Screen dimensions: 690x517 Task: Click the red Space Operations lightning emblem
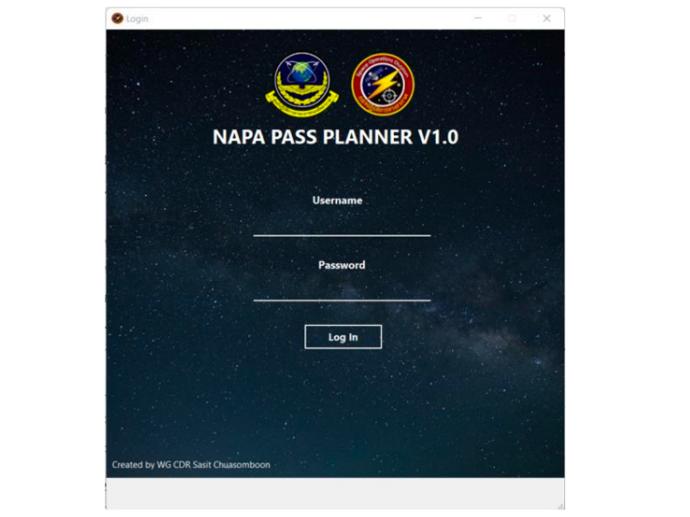click(382, 84)
